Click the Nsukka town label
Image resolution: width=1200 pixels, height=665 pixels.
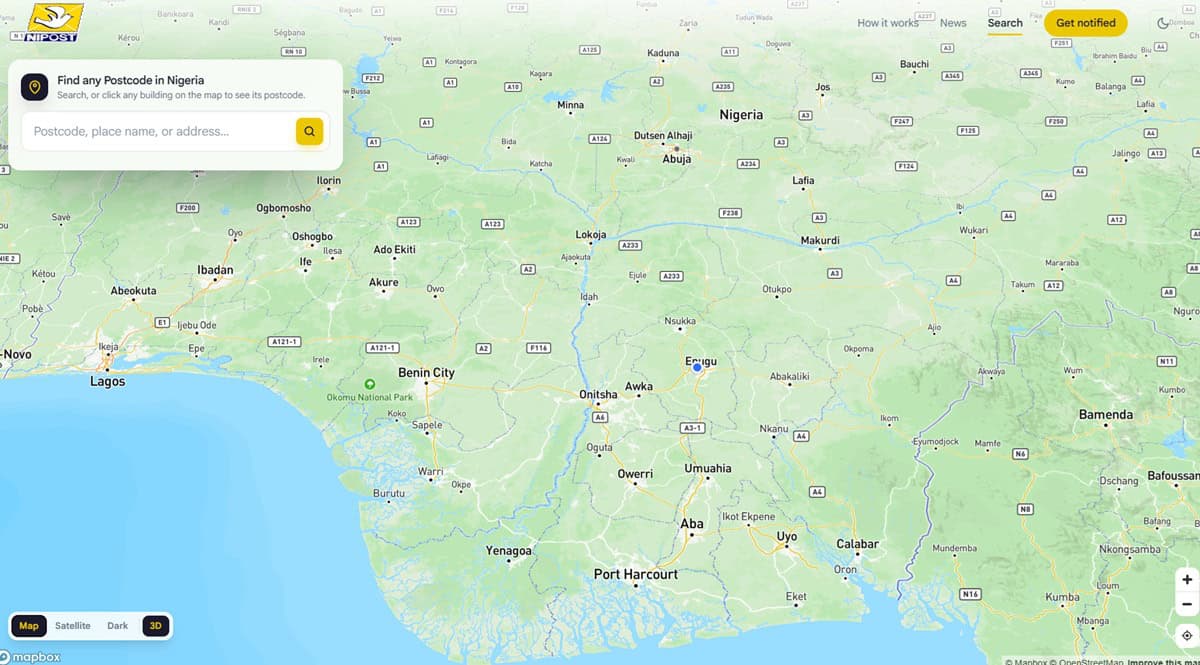click(679, 321)
